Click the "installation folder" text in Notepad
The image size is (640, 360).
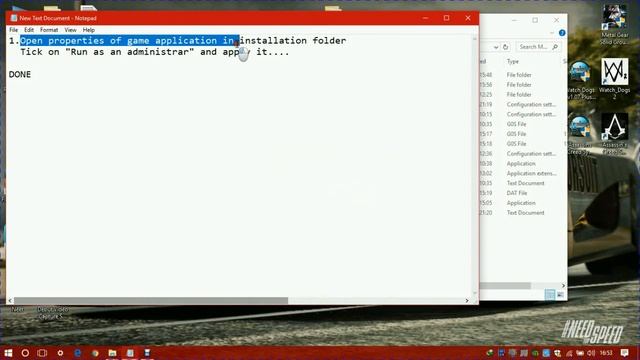tap(293, 40)
